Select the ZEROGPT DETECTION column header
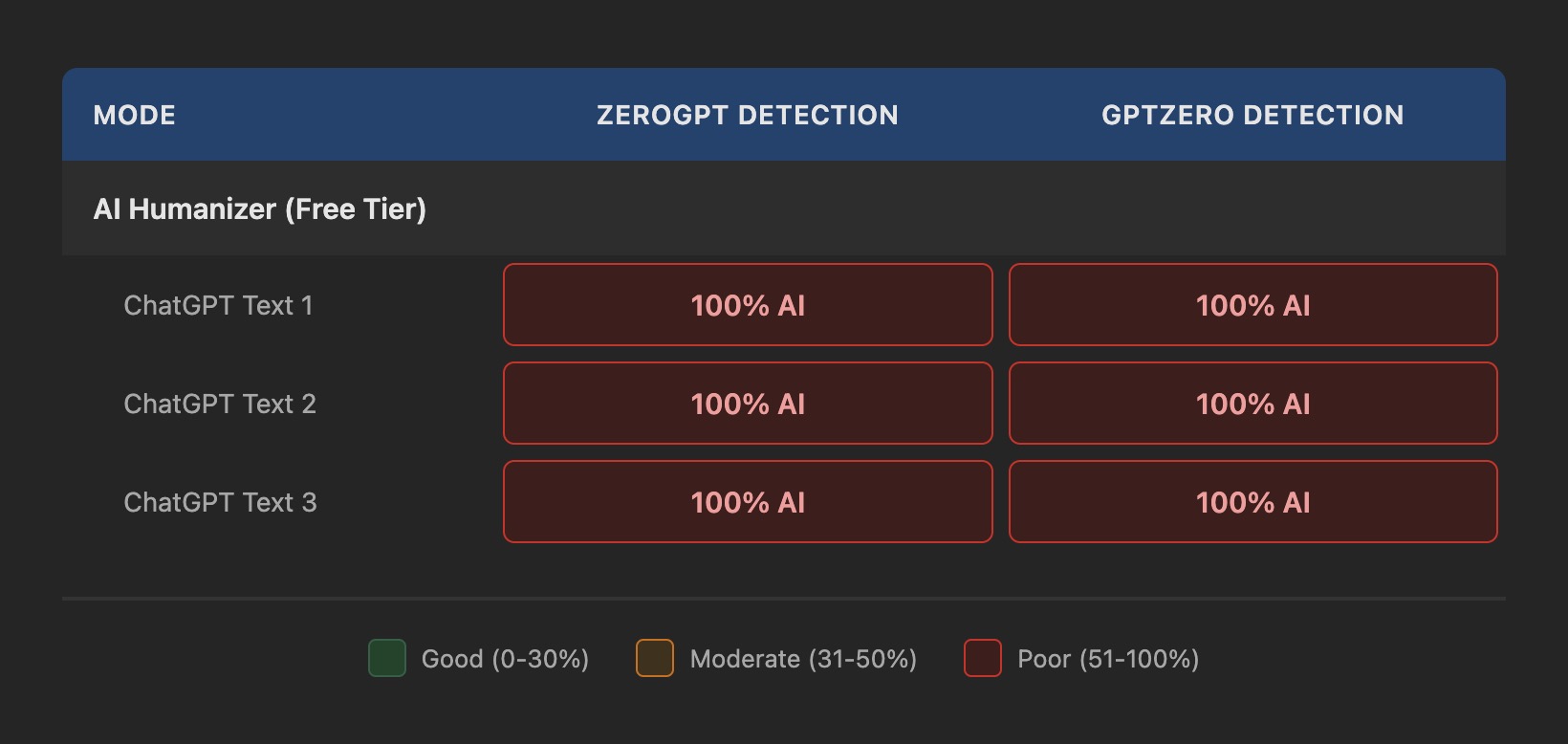The image size is (1568, 744). (x=748, y=115)
